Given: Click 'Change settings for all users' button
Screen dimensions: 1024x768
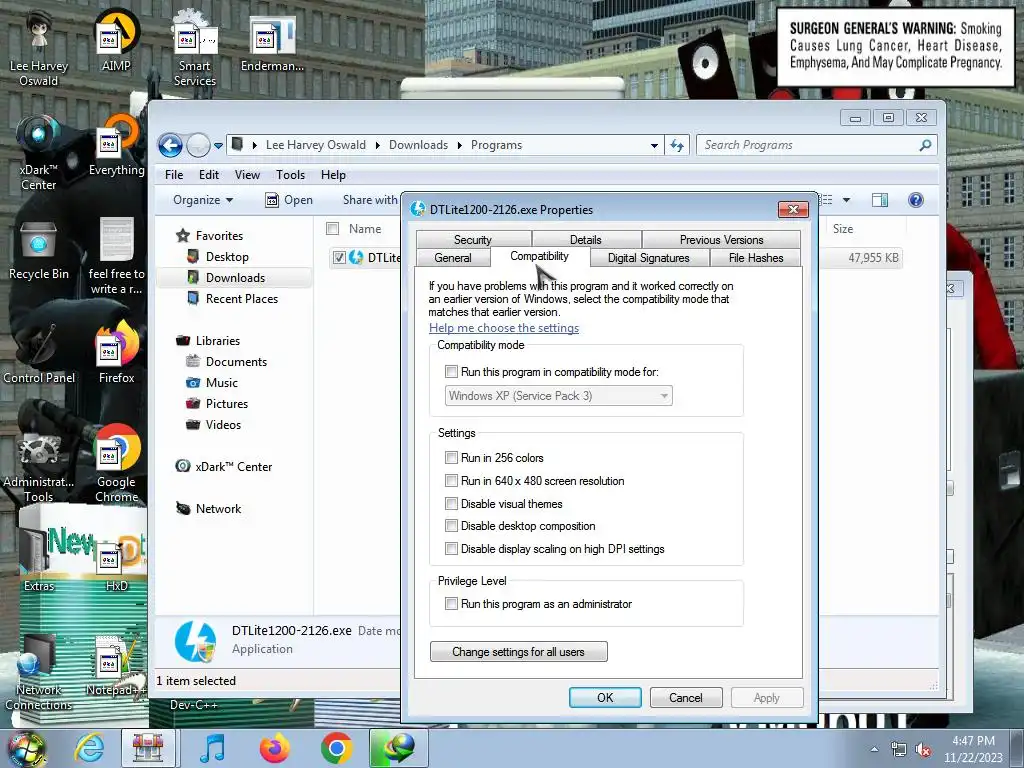Looking at the screenshot, I should point(519,652).
